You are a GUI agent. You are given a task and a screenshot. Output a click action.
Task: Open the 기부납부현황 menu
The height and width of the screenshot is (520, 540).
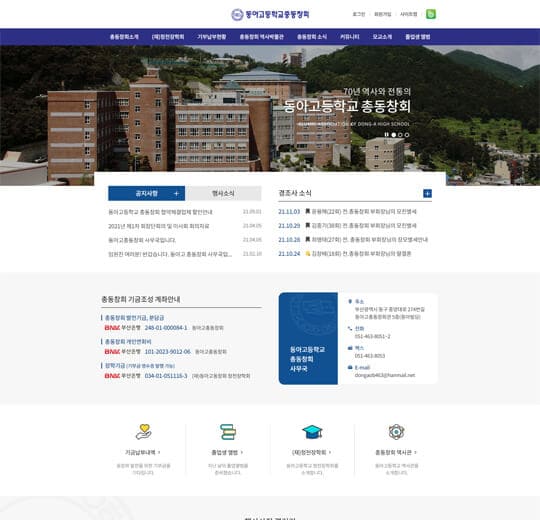(211, 37)
